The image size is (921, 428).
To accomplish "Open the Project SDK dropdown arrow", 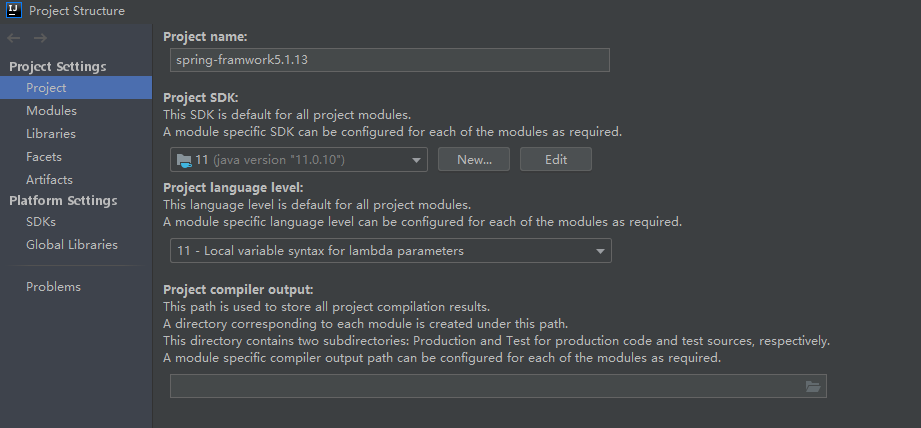I will click(416, 160).
